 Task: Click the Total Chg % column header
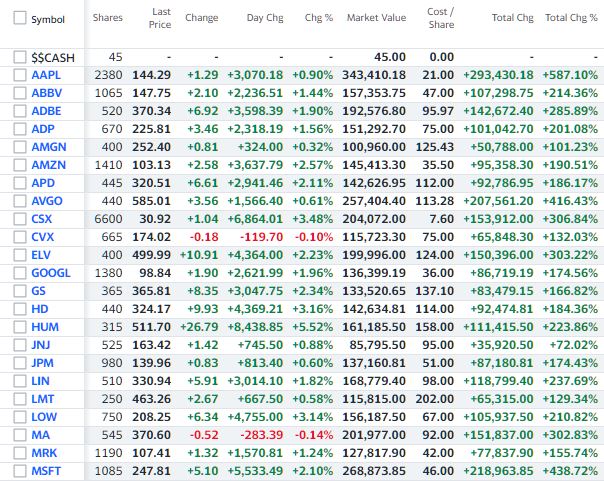click(x=571, y=19)
